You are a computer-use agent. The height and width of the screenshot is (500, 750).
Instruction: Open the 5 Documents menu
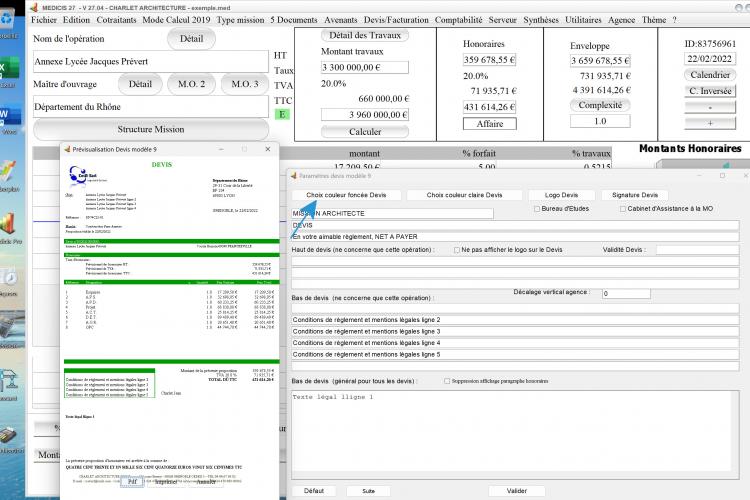pyautogui.click(x=294, y=20)
